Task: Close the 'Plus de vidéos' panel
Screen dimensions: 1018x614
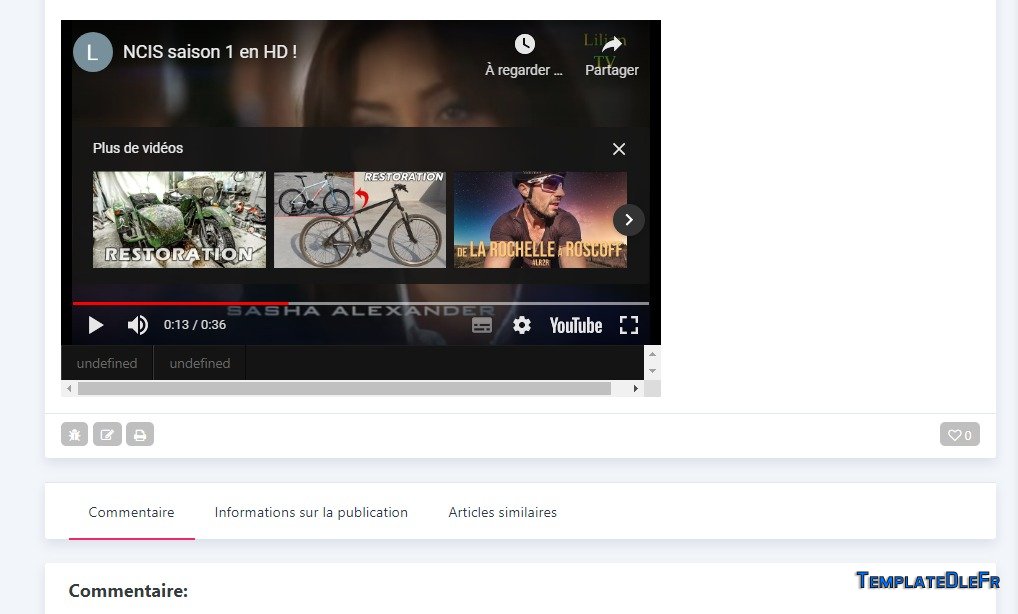Action: (x=619, y=149)
